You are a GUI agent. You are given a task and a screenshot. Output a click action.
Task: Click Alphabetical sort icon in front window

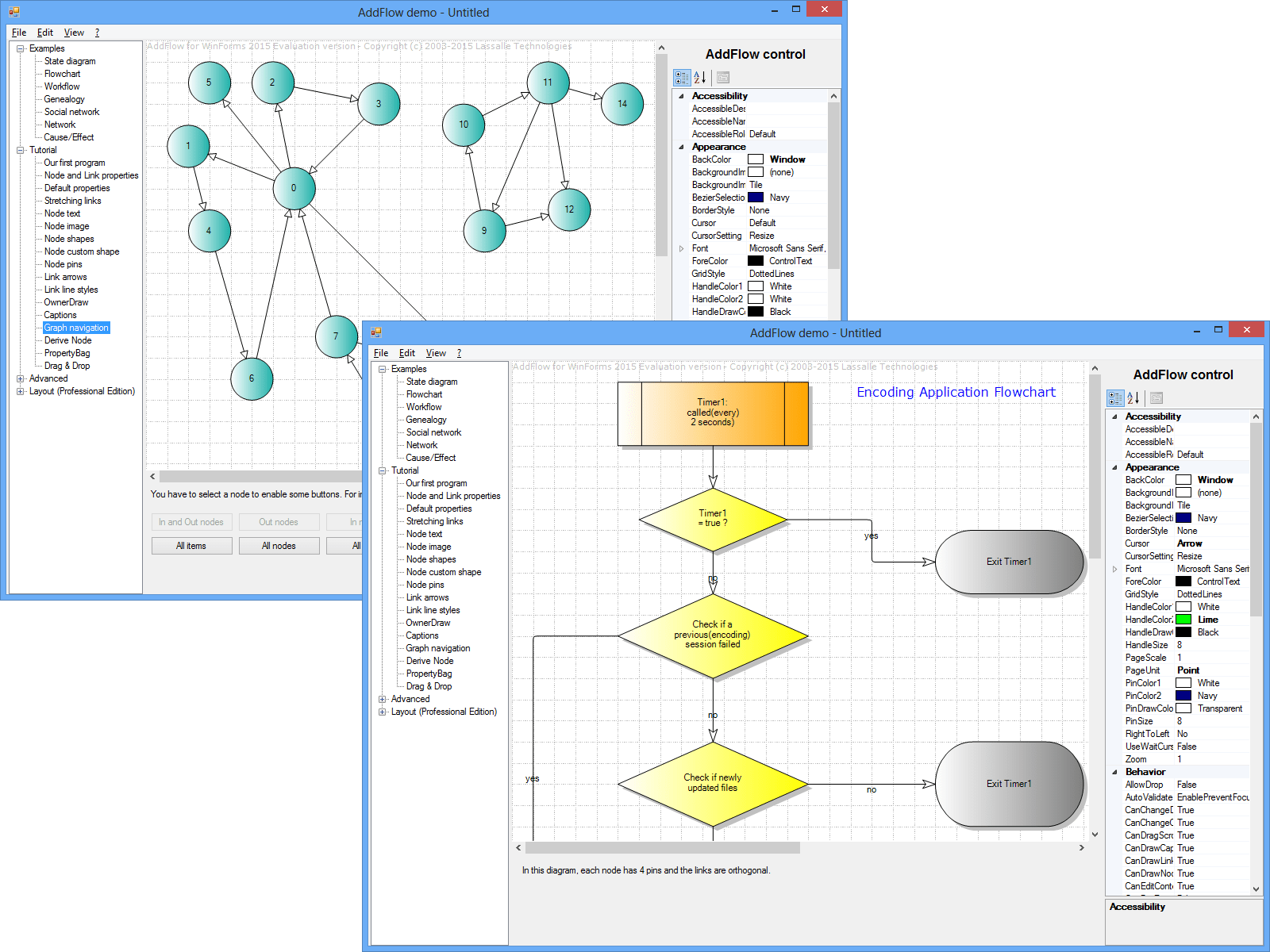1133,397
